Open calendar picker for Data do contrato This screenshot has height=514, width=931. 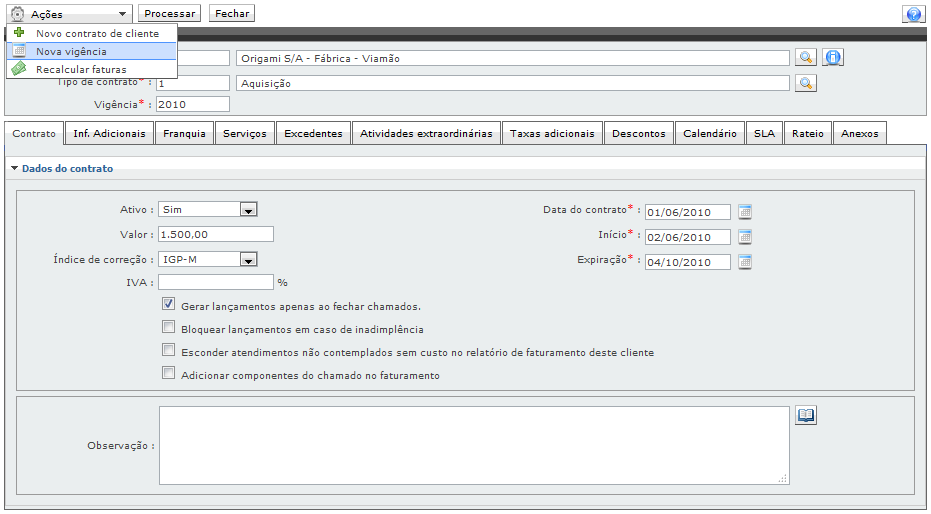coord(745,211)
